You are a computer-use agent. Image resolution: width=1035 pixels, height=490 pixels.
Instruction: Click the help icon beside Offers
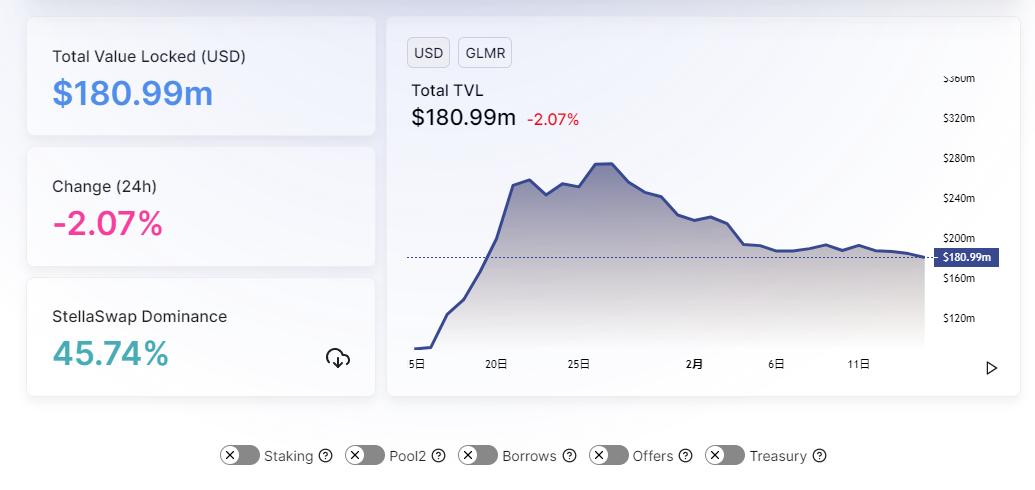[685, 456]
